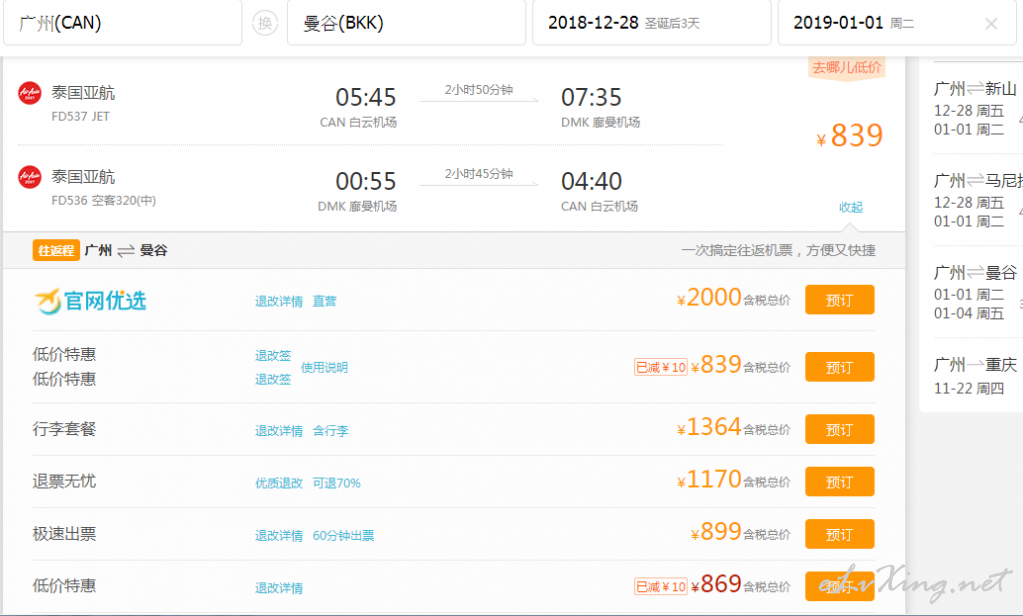Click the 07:35 arrival time

click(x=592, y=97)
